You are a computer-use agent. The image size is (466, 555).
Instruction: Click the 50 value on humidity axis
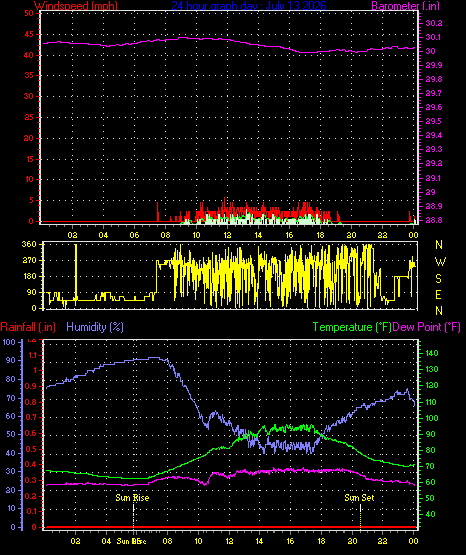pos(11,435)
